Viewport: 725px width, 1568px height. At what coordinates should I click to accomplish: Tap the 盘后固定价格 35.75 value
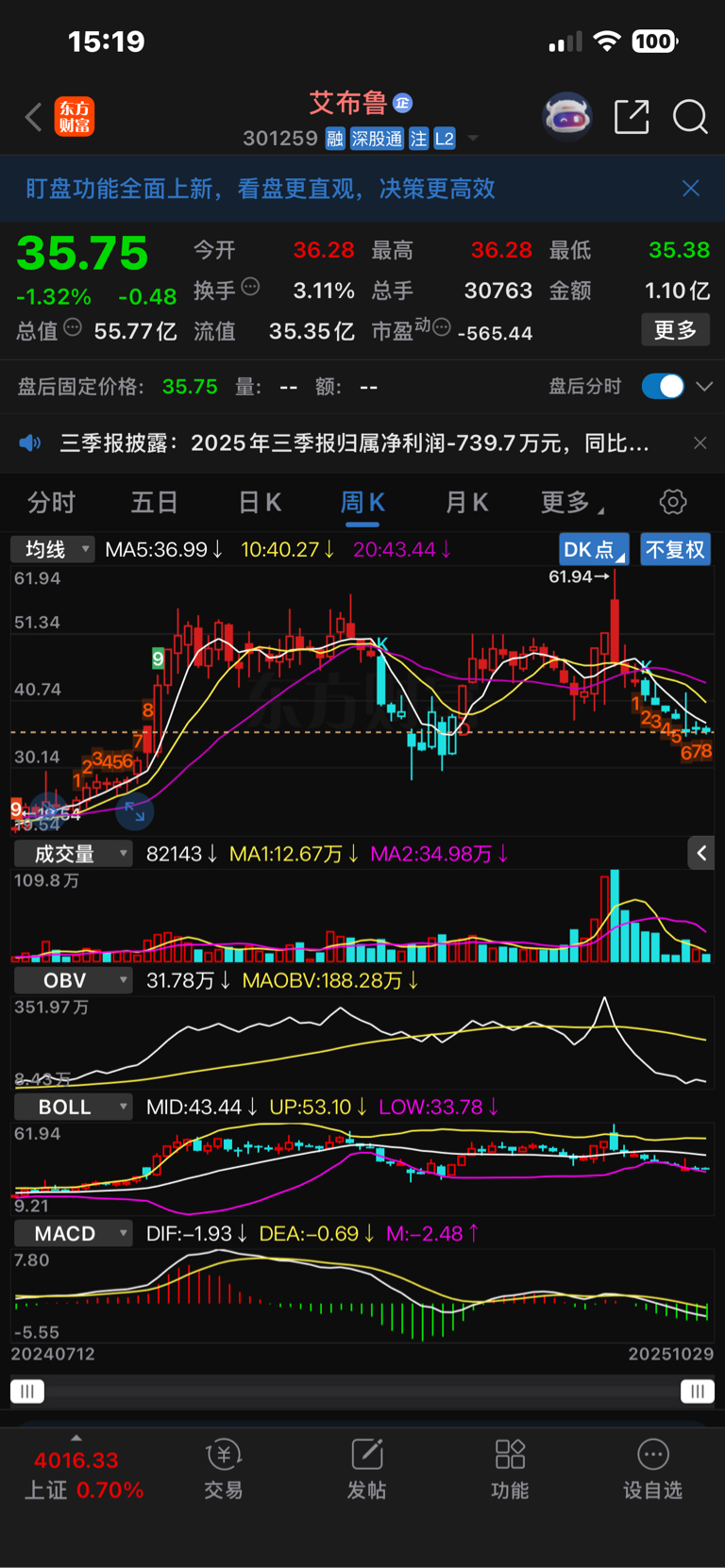[190, 387]
